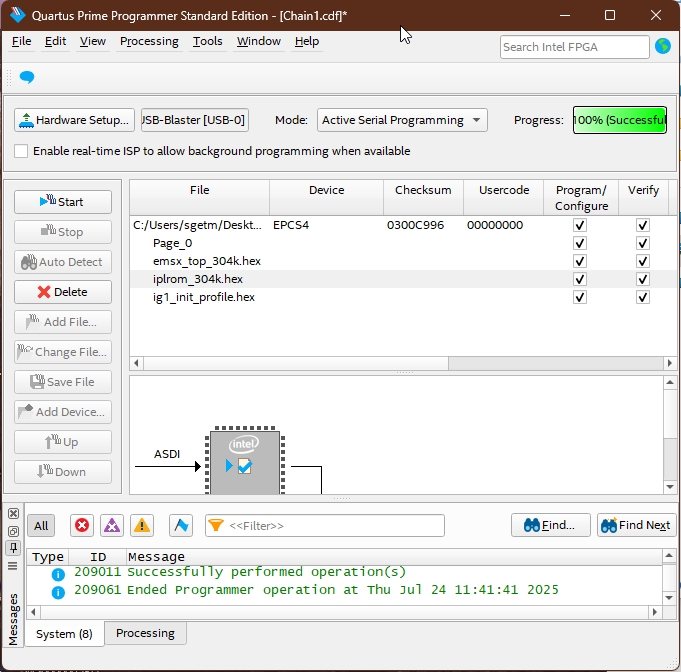Image resolution: width=681 pixels, height=672 pixels.
Task: Switch to Processing messages tab
Action: click(x=145, y=633)
